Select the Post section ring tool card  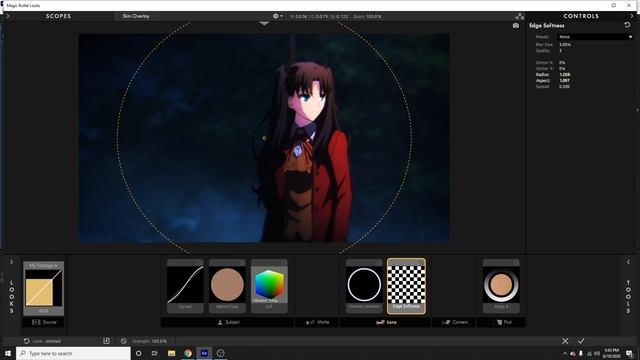point(501,286)
